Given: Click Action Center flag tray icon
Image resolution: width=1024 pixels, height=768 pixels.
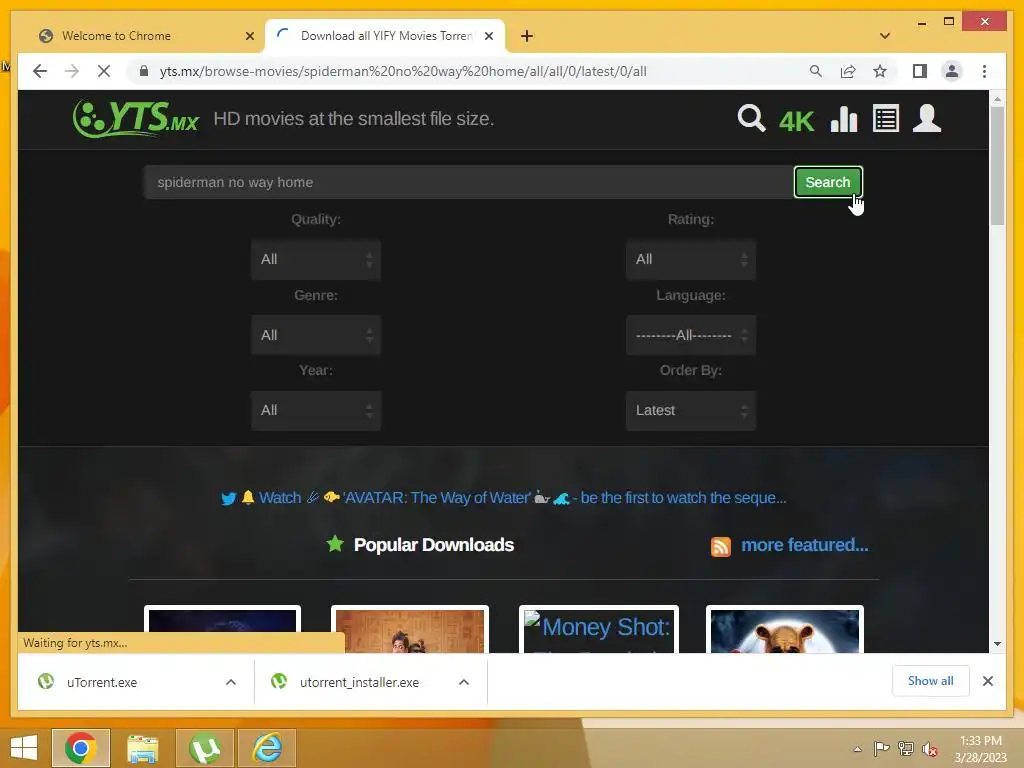Looking at the screenshot, I should coord(882,749).
